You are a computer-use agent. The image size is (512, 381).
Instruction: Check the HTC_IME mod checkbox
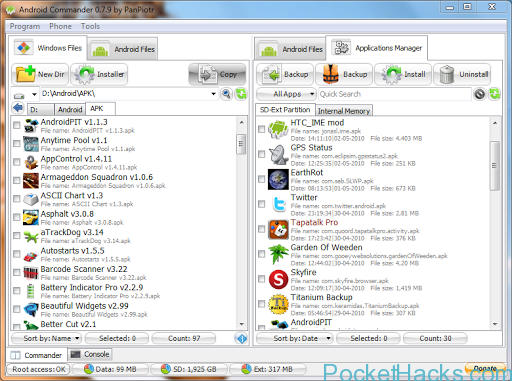point(262,129)
